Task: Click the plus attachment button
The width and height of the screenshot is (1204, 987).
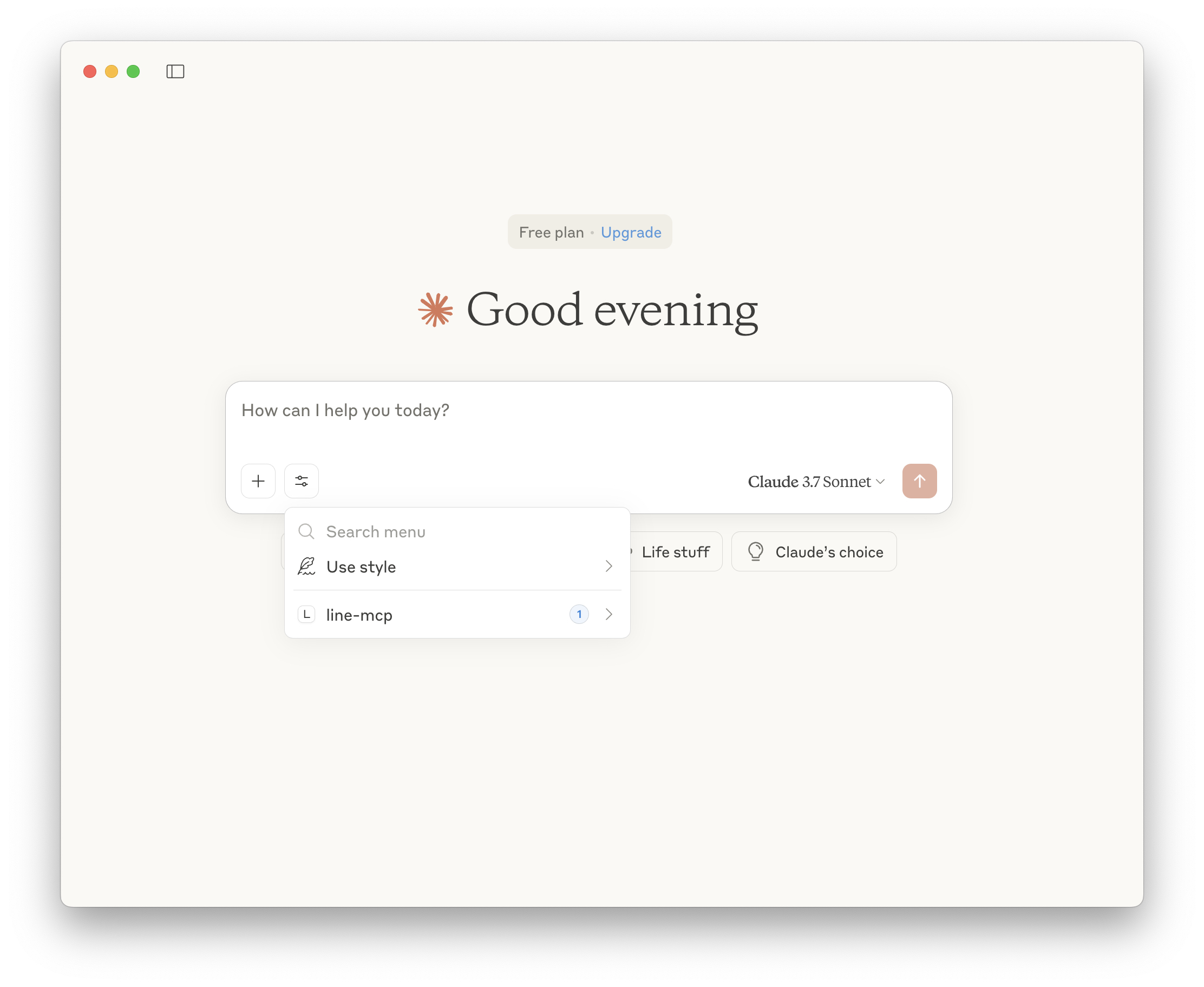Action: pos(258,481)
